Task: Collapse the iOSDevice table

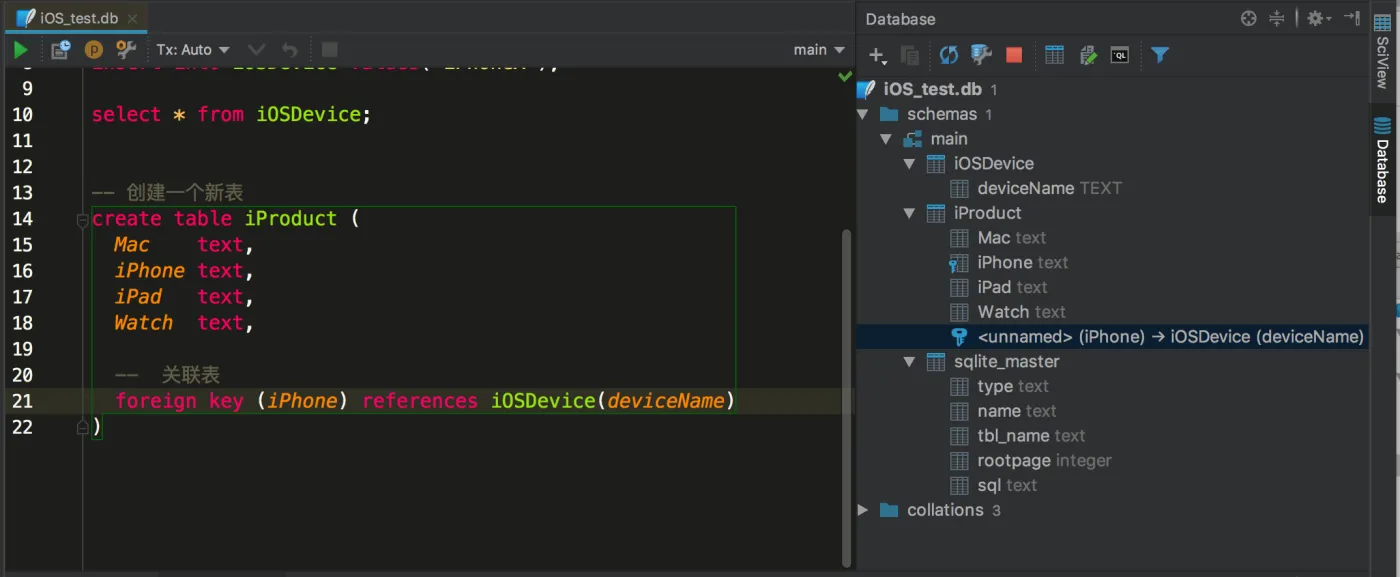Action: click(909, 163)
